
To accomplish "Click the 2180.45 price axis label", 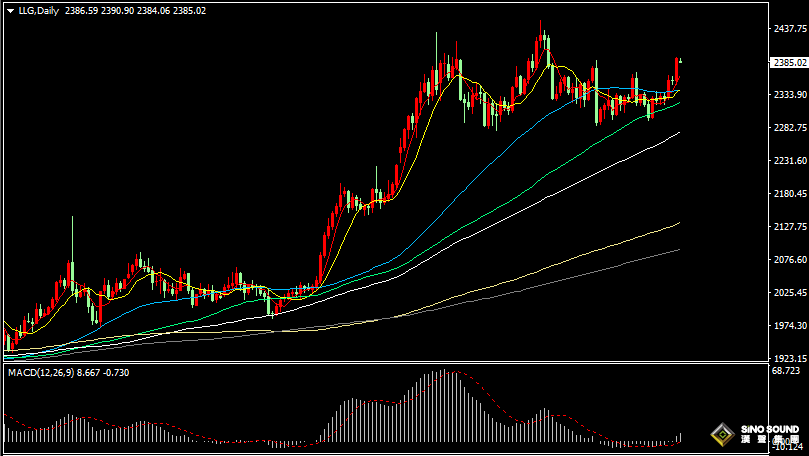I will [x=789, y=194].
